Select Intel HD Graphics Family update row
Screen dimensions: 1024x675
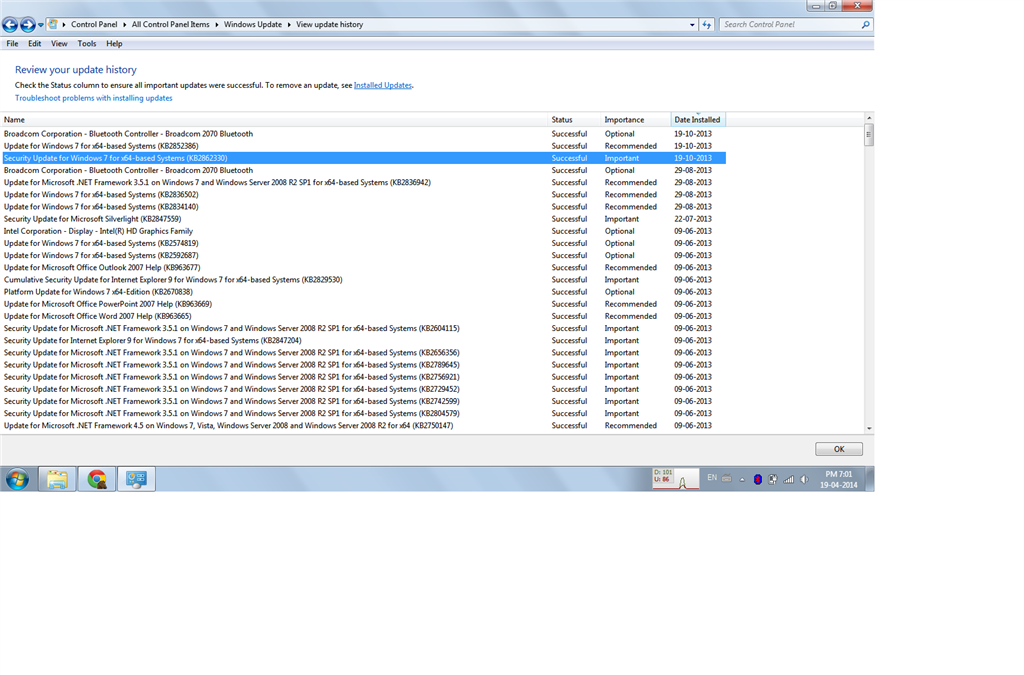364,231
